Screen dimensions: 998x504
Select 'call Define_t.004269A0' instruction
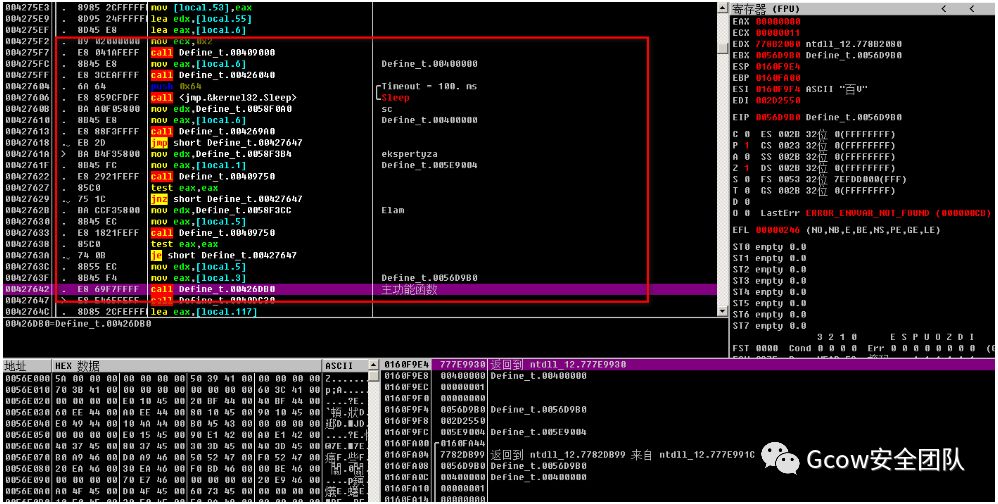tap(213, 131)
